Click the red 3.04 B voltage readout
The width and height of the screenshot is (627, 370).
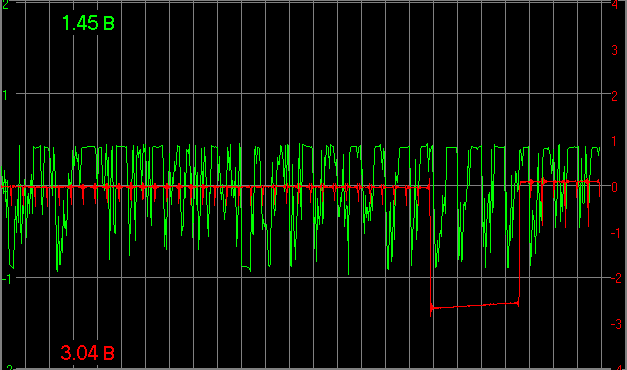click(x=88, y=353)
